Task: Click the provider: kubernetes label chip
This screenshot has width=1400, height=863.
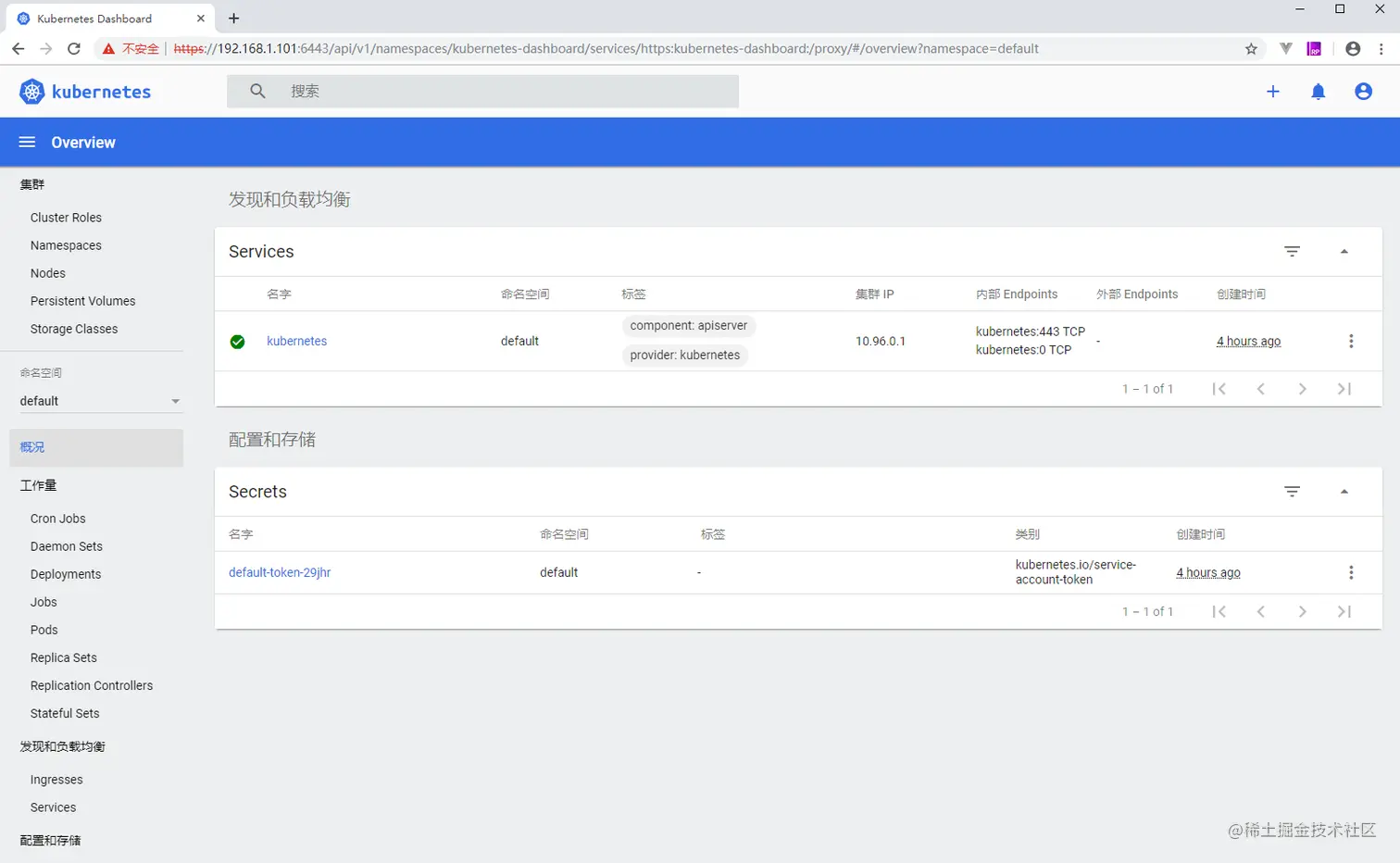Action: pyautogui.click(x=685, y=356)
